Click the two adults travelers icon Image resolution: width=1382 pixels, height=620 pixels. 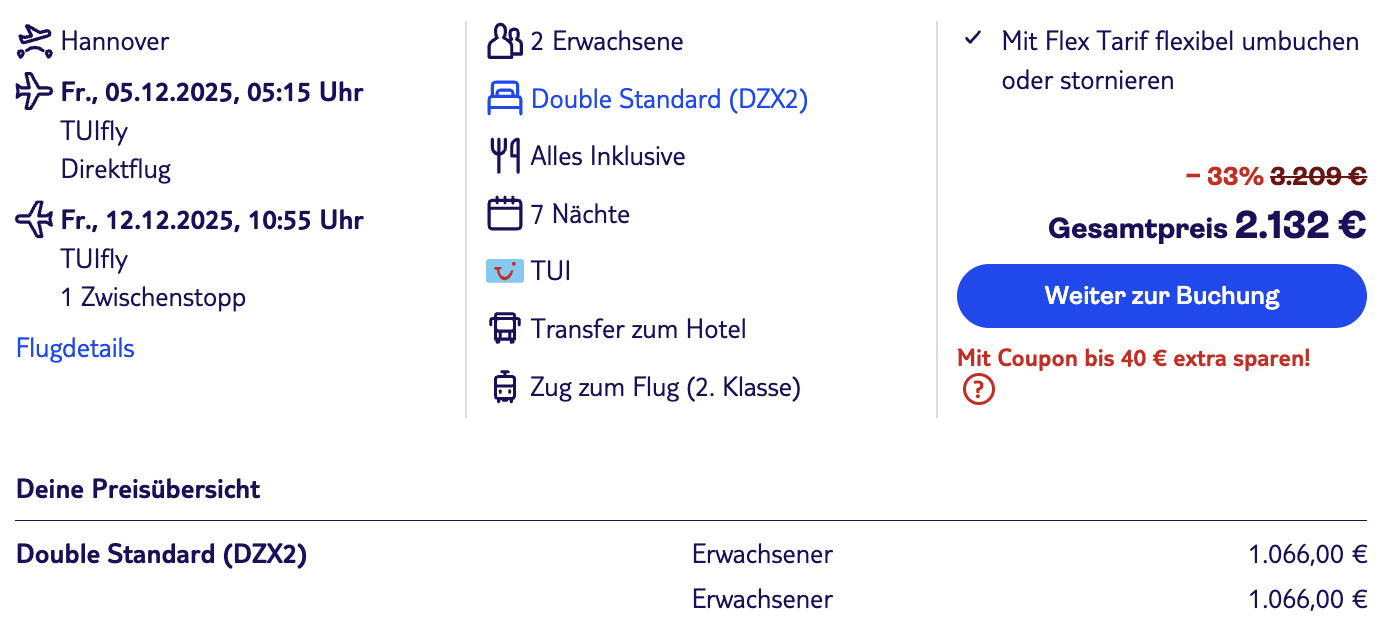[505, 42]
